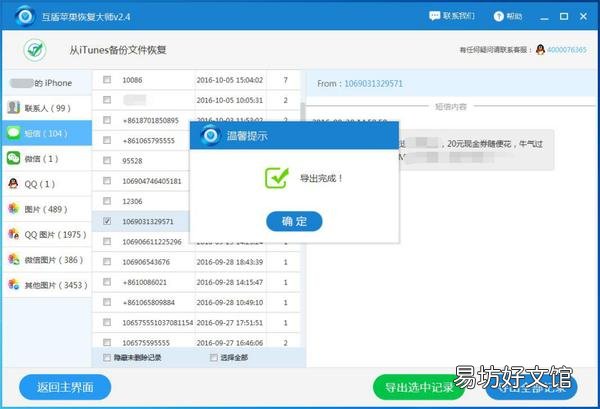Click the green checkmark iTunes recovery icon
The height and width of the screenshot is (409, 600).
click(35, 50)
